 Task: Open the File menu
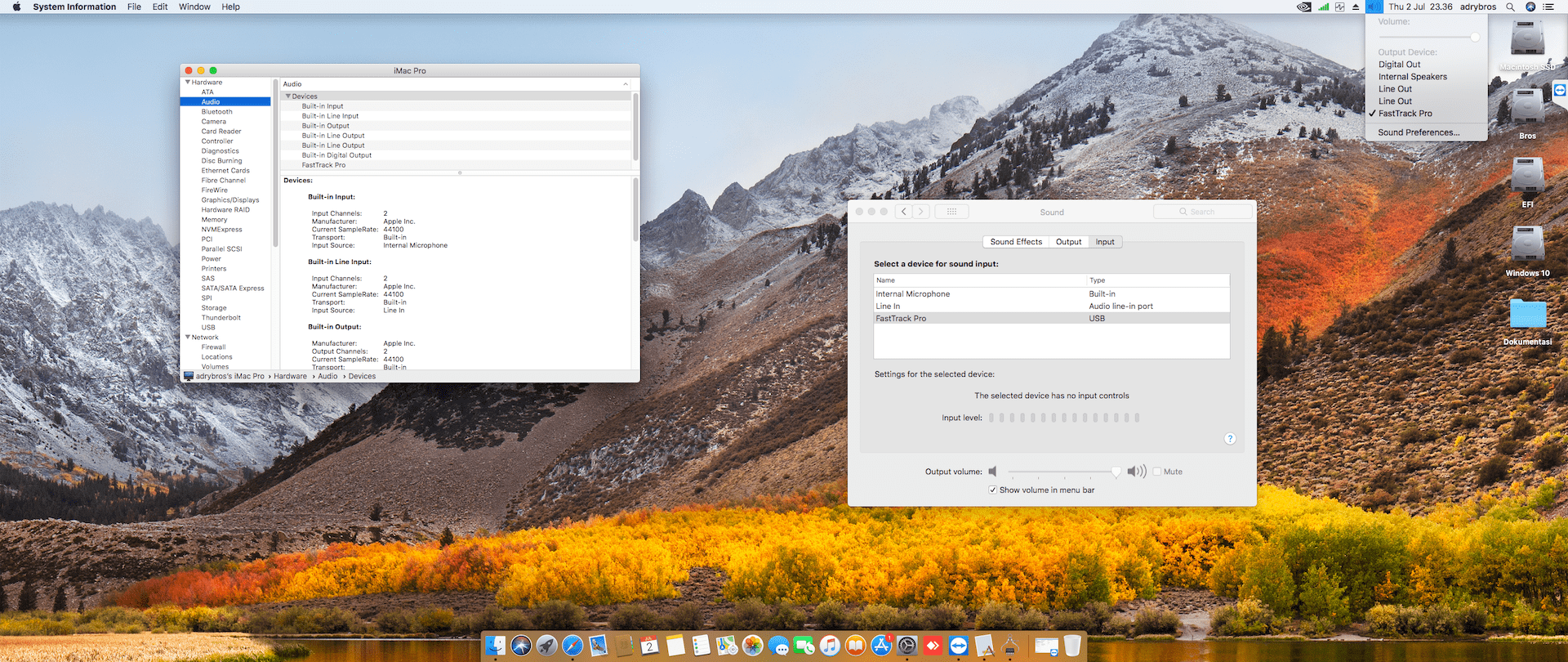pyautogui.click(x=134, y=7)
